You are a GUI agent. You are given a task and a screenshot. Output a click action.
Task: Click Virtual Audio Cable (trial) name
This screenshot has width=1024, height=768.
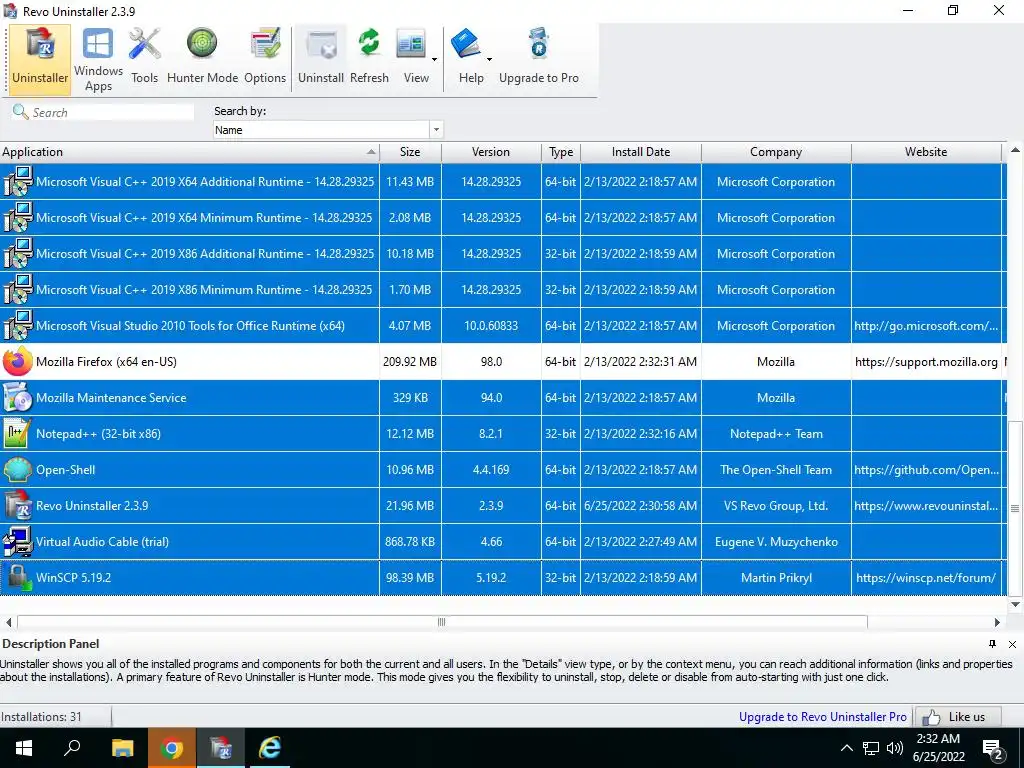click(103, 541)
